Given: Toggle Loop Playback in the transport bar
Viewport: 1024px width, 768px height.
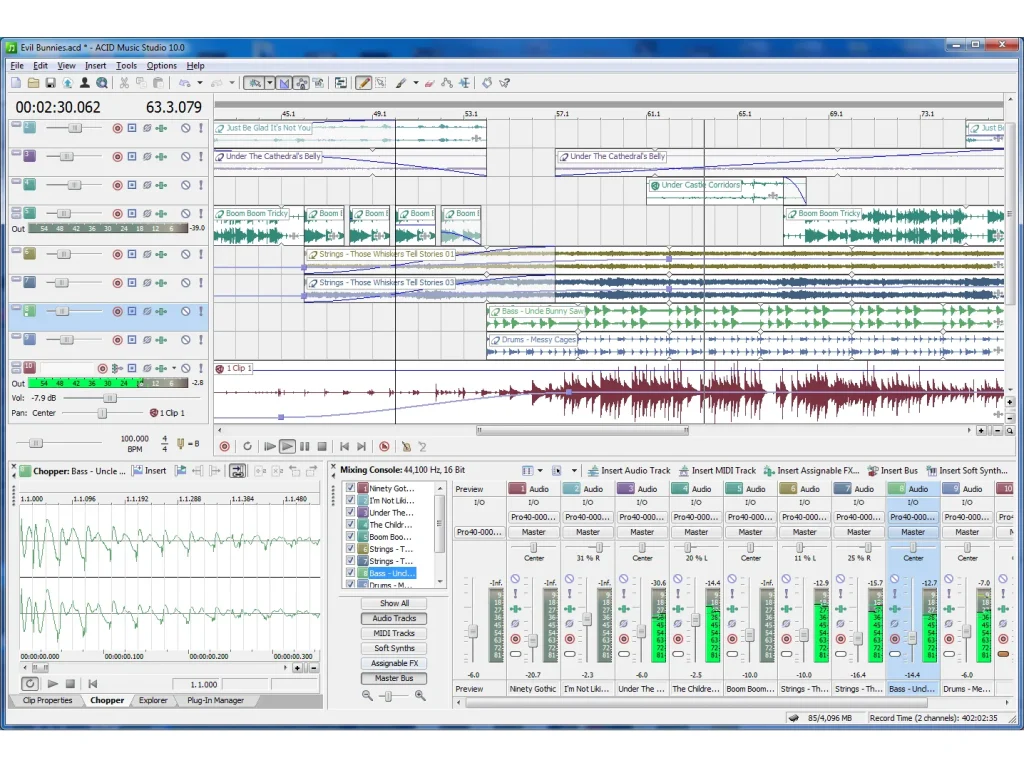Looking at the screenshot, I should coord(248,447).
